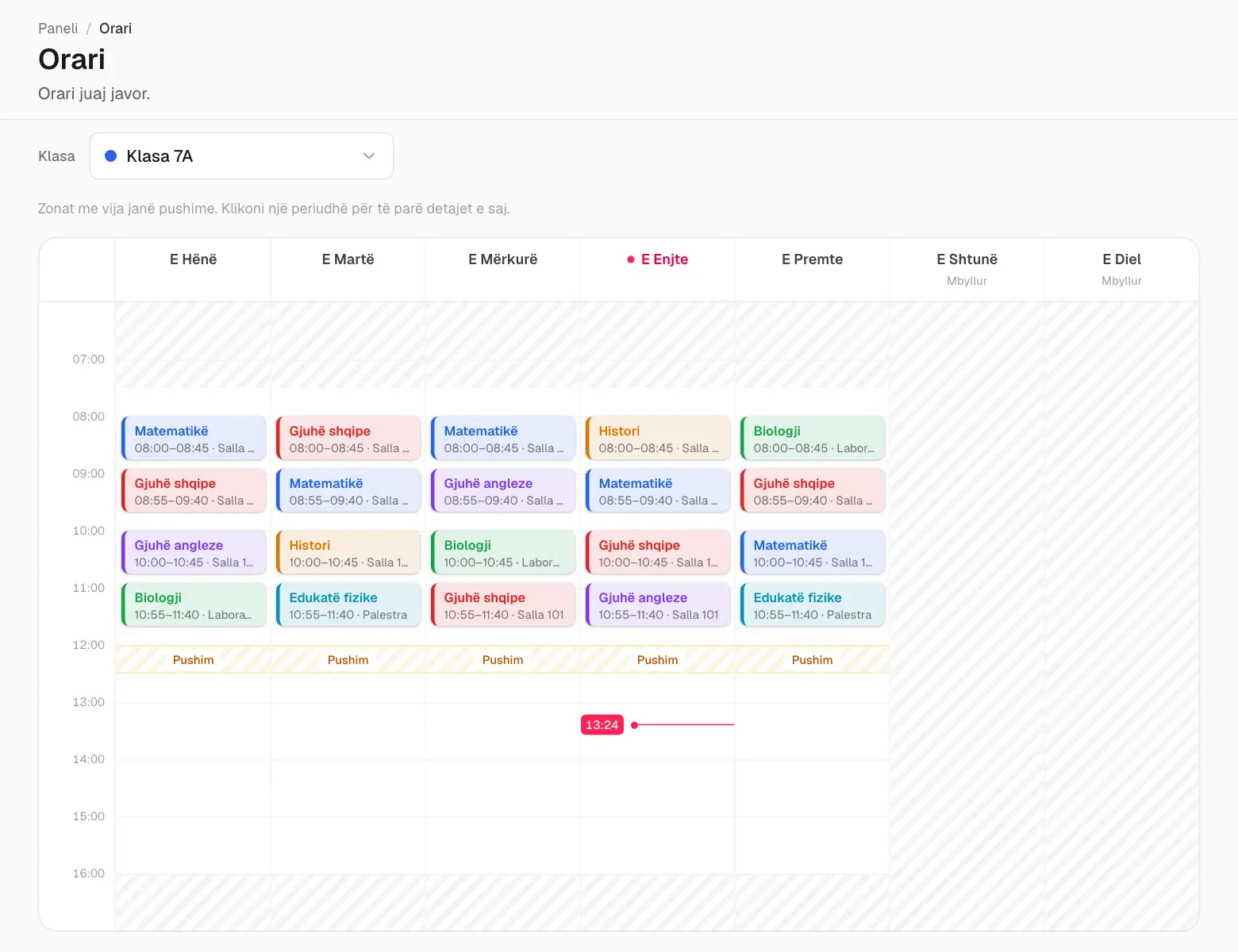1238x952 pixels.
Task: Click the 08:00 time label
Action: (89, 416)
